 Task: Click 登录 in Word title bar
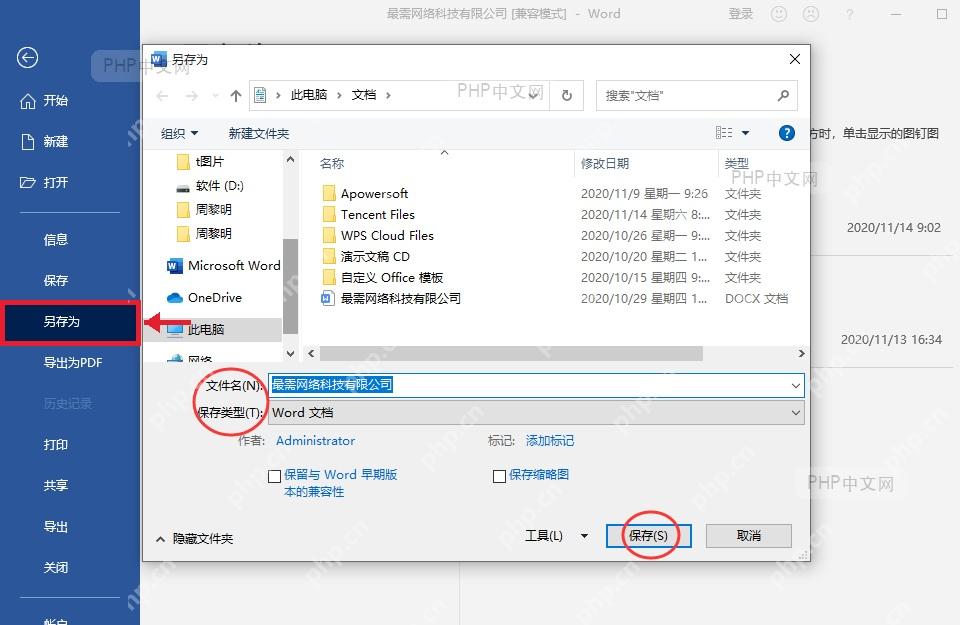pos(740,13)
